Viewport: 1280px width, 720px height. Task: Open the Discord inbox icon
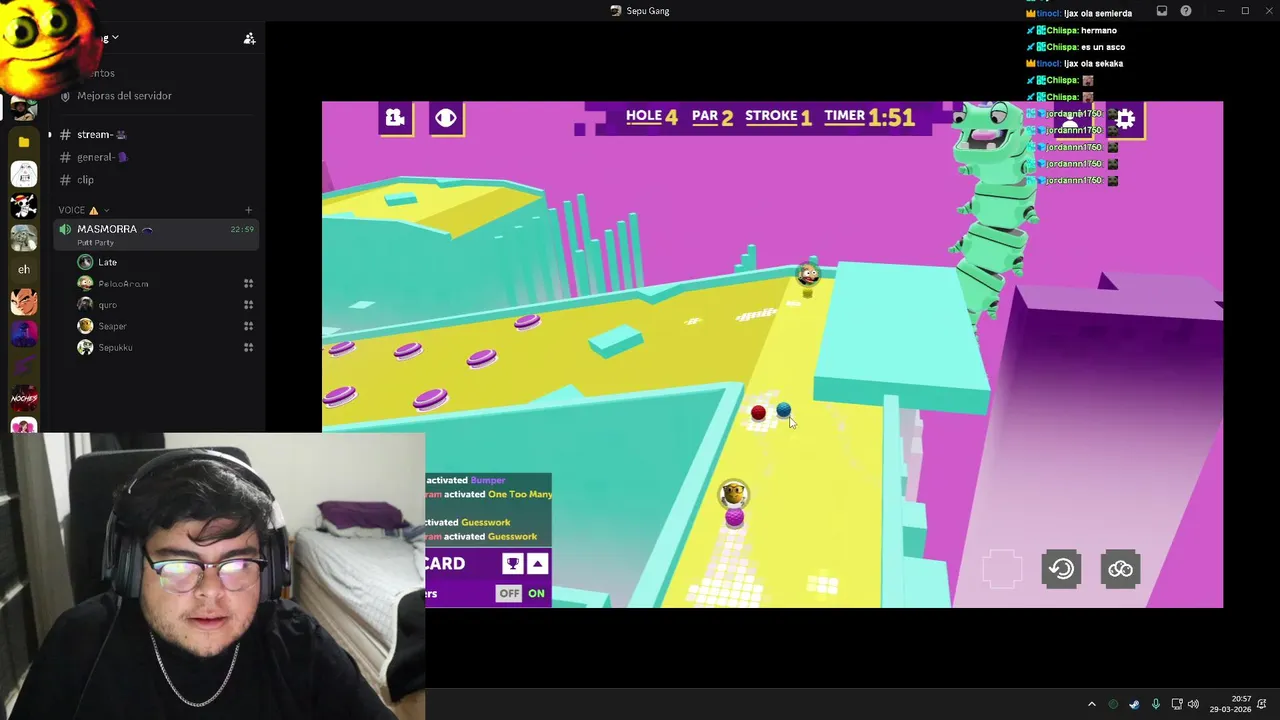coord(1162,11)
